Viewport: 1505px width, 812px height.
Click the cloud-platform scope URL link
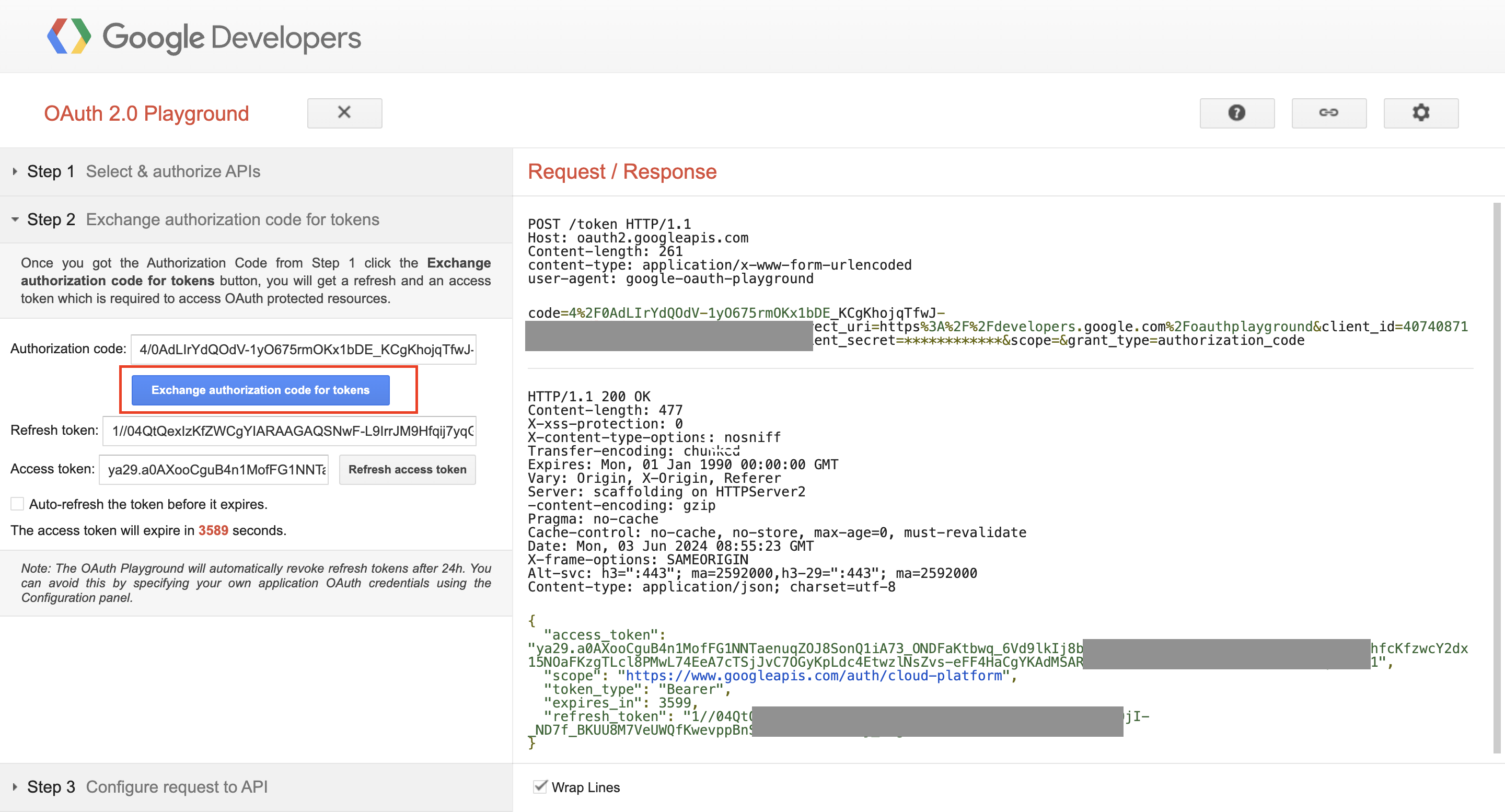(x=814, y=676)
